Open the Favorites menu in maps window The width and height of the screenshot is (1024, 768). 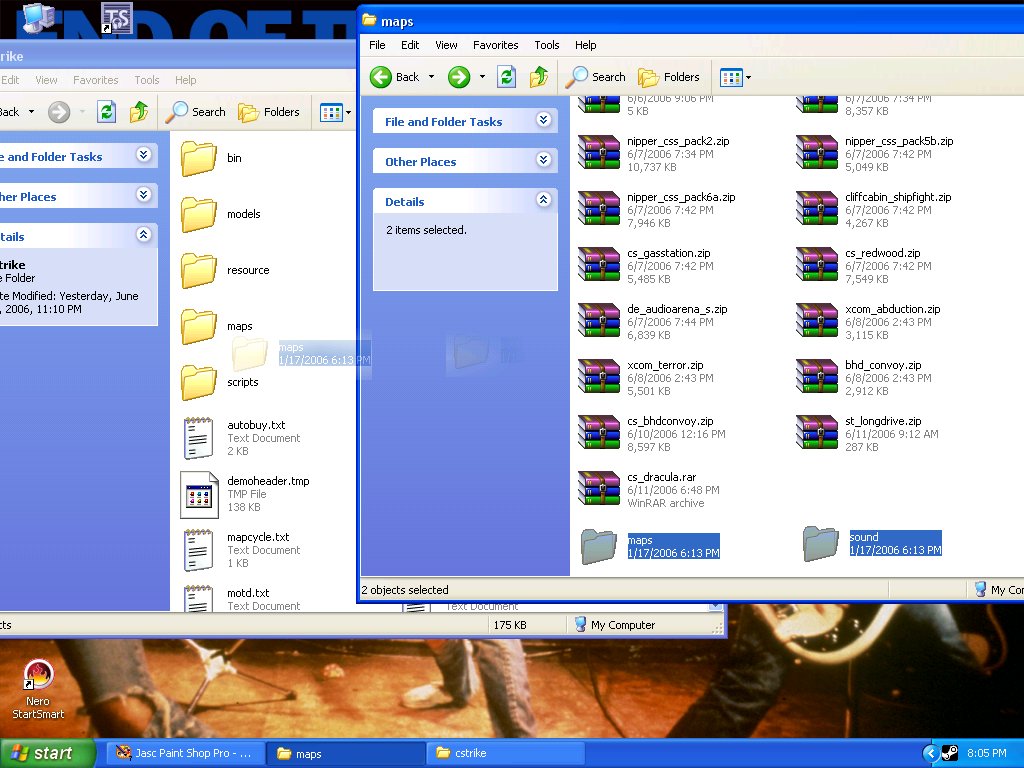(495, 45)
